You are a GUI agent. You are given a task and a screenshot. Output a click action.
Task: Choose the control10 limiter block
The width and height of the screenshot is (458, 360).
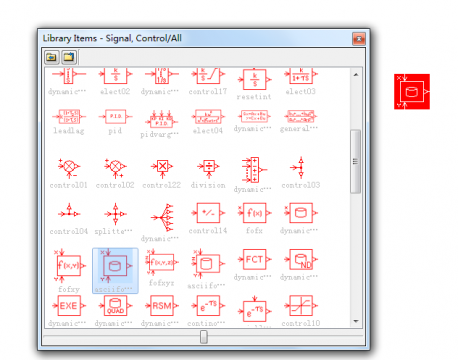[301, 305]
